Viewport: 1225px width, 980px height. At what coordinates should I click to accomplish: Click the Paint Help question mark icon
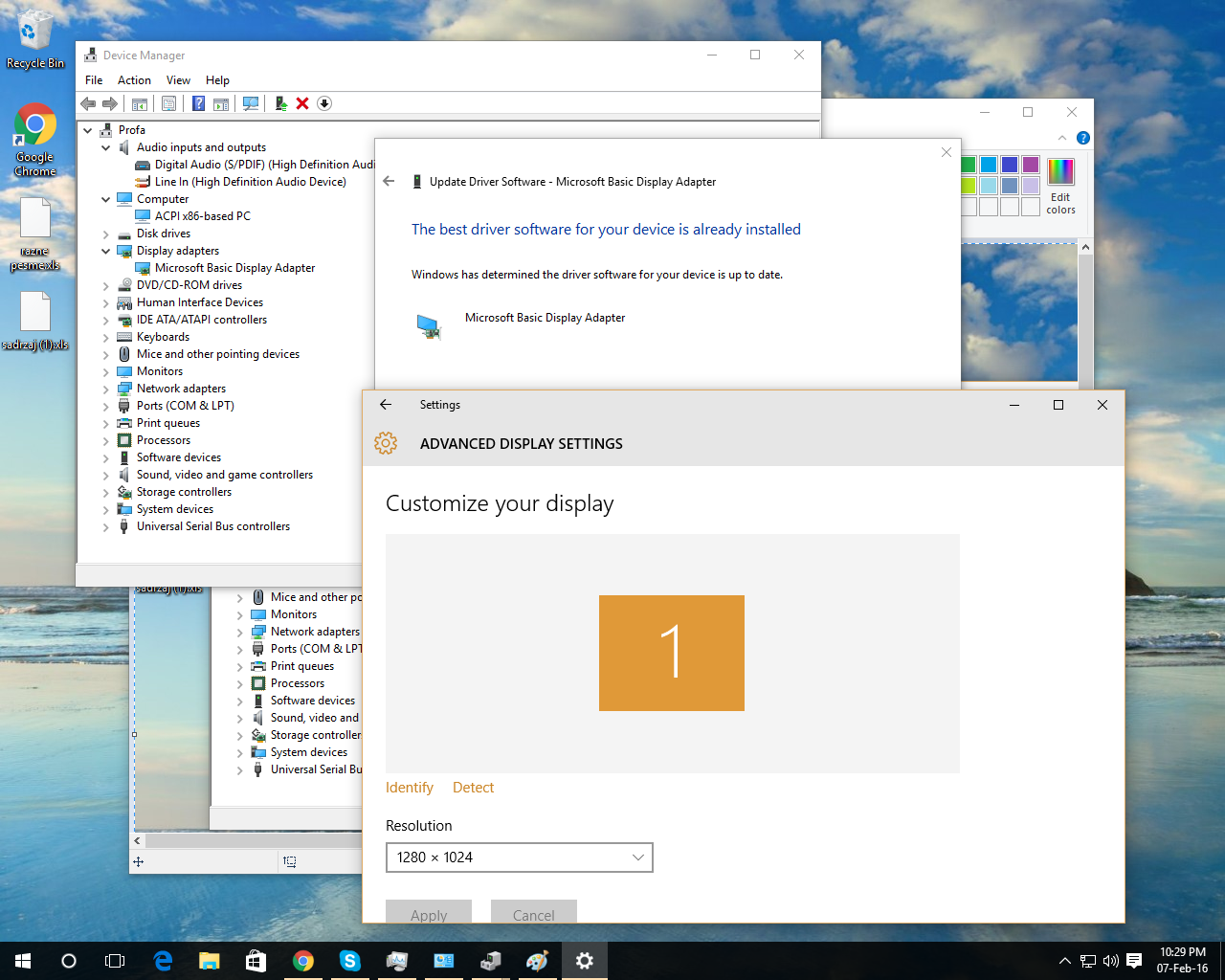point(1083,138)
